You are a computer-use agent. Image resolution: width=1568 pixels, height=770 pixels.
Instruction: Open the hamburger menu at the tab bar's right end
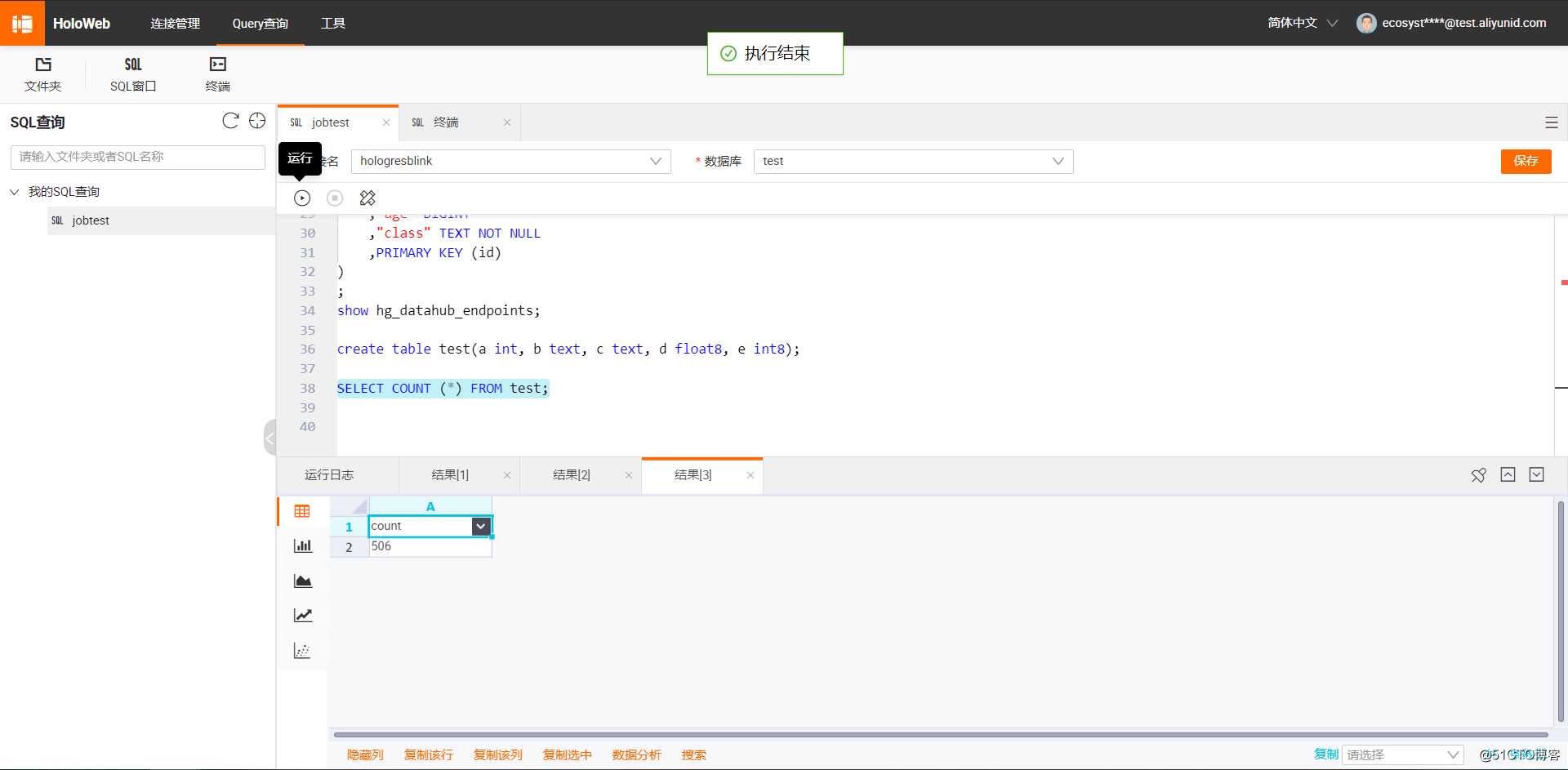click(x=1552, y=122)
